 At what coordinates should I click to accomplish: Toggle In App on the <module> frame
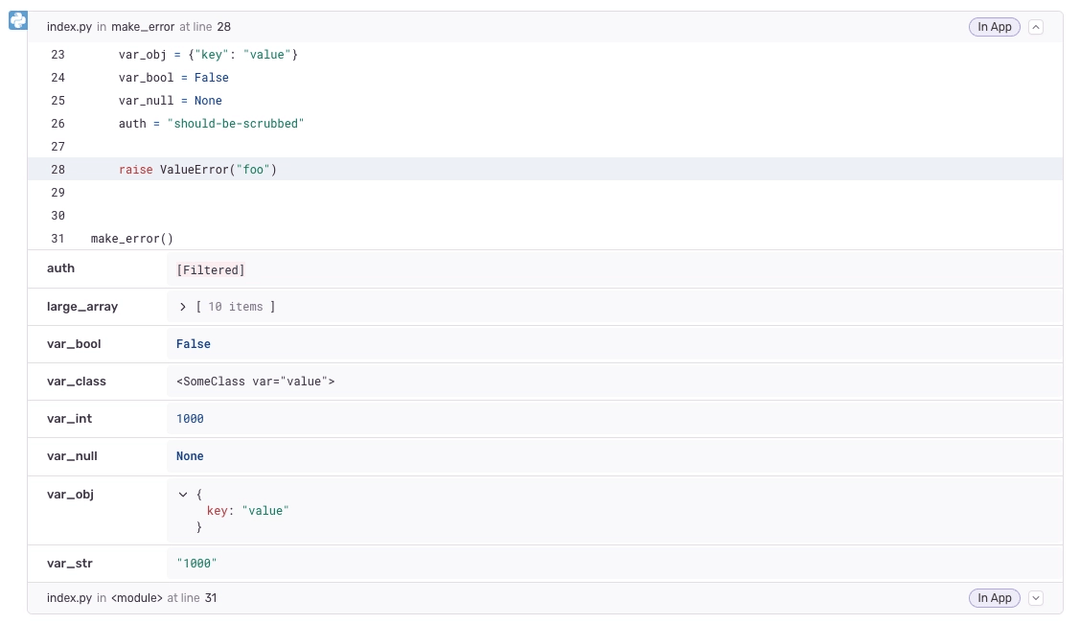pyautogui.click(x=994, y=597)
